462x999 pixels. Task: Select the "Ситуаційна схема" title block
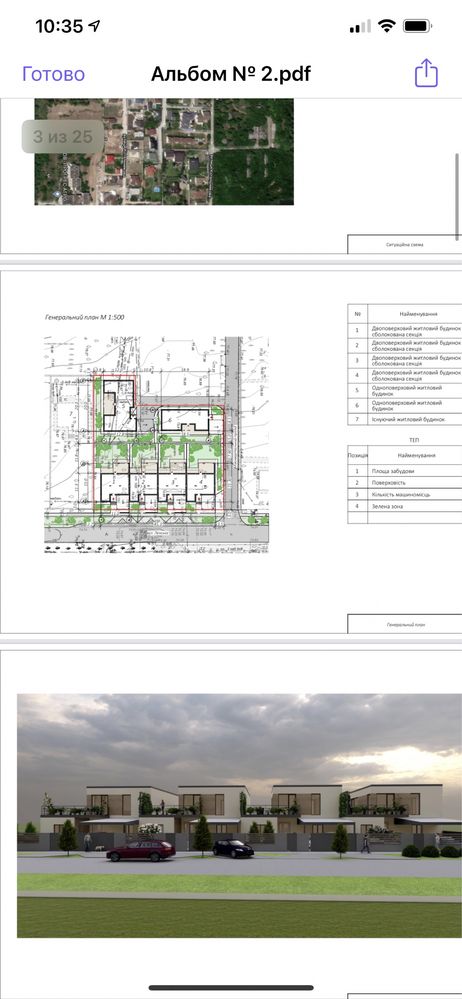405,244
